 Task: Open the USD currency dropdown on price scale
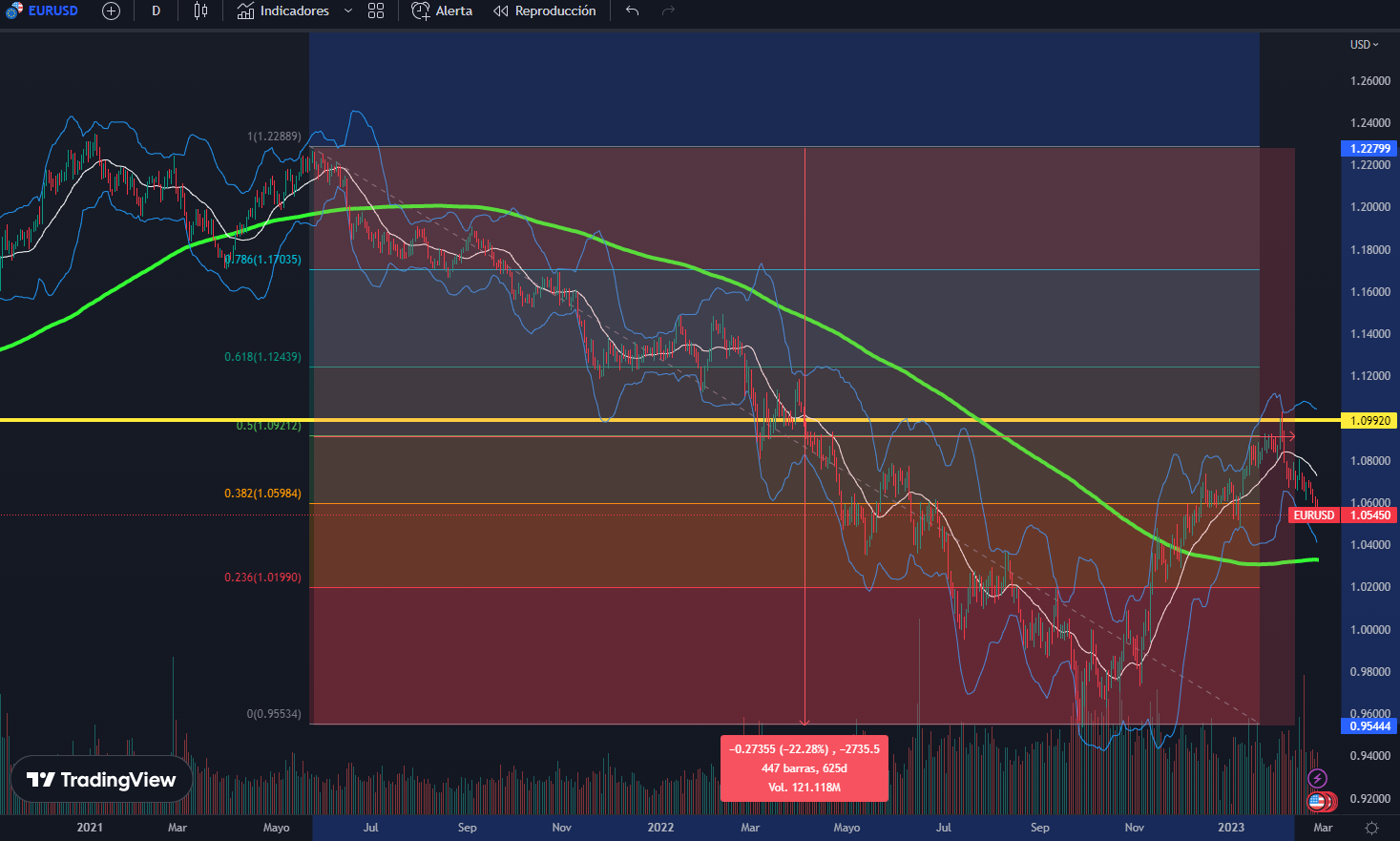click(x=1364, y=45)
